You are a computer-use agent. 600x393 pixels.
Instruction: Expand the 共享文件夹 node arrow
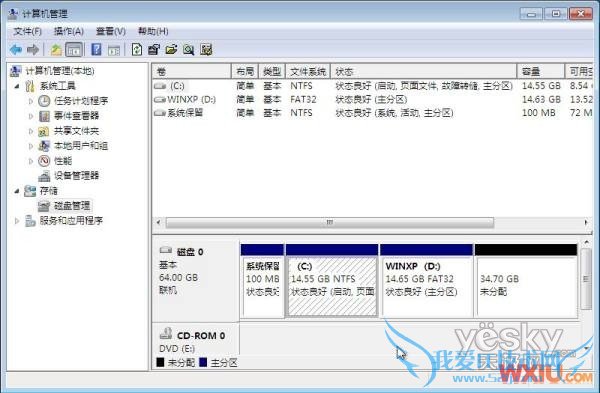31,131
